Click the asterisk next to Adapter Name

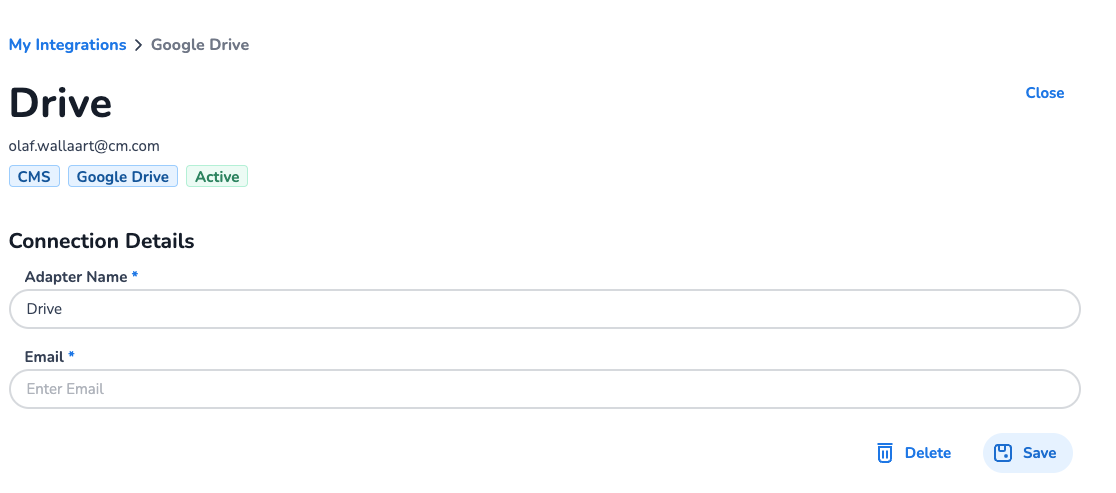[x=135, y=276]
